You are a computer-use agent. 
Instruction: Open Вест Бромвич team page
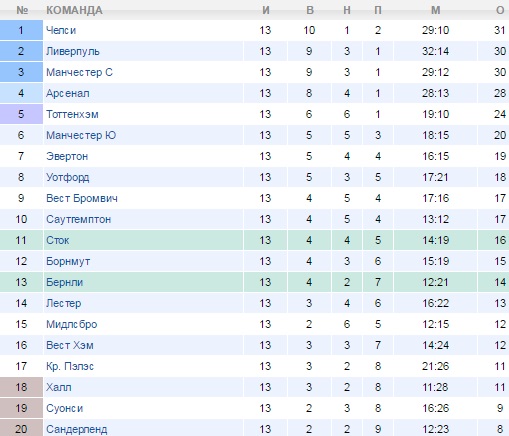[82, 198]
